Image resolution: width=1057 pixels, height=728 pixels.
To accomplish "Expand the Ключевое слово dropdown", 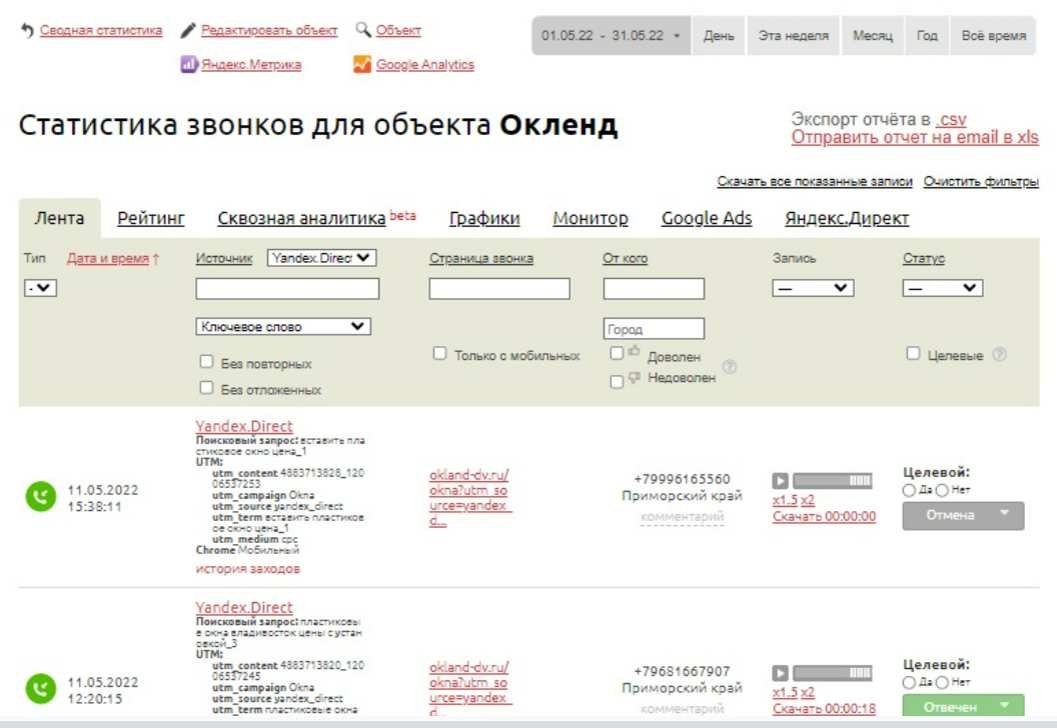I will (283, 326).
